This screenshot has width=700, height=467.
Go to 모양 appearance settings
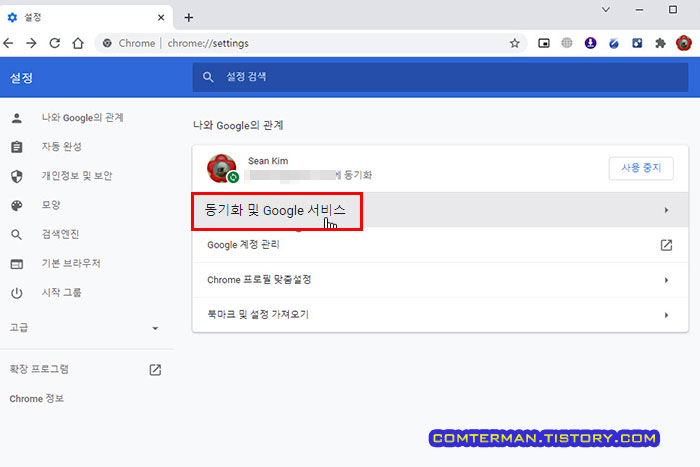(x=51, y=205)
